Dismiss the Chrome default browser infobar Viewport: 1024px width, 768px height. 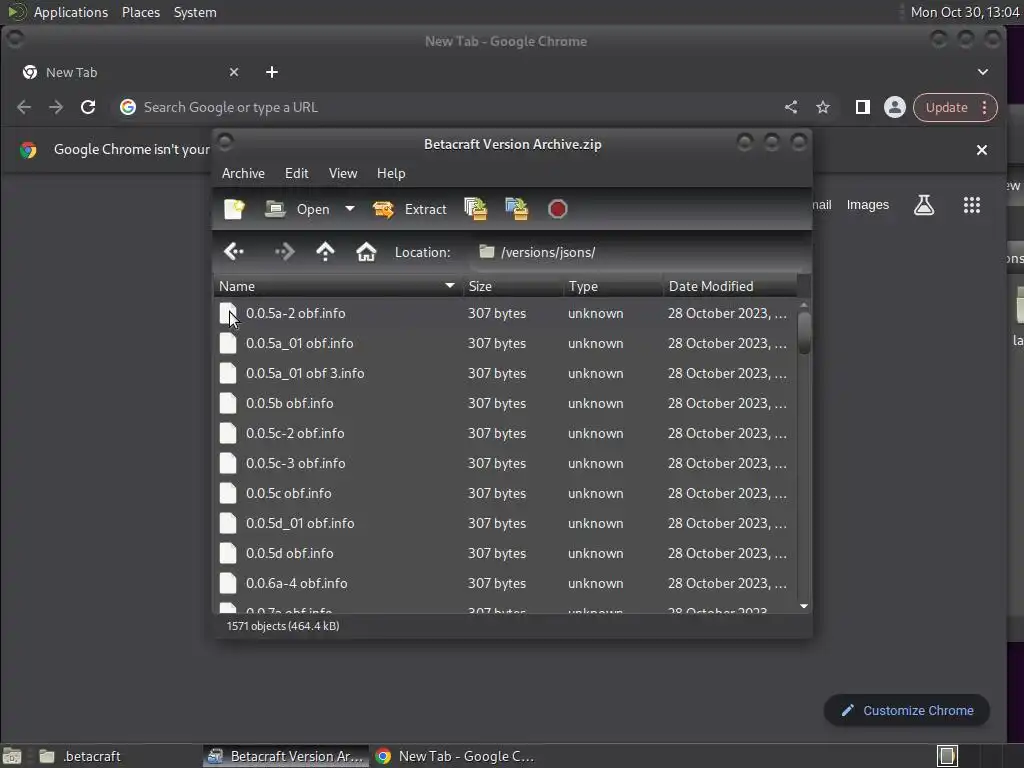pyautogui.click(x=982, y=150)
